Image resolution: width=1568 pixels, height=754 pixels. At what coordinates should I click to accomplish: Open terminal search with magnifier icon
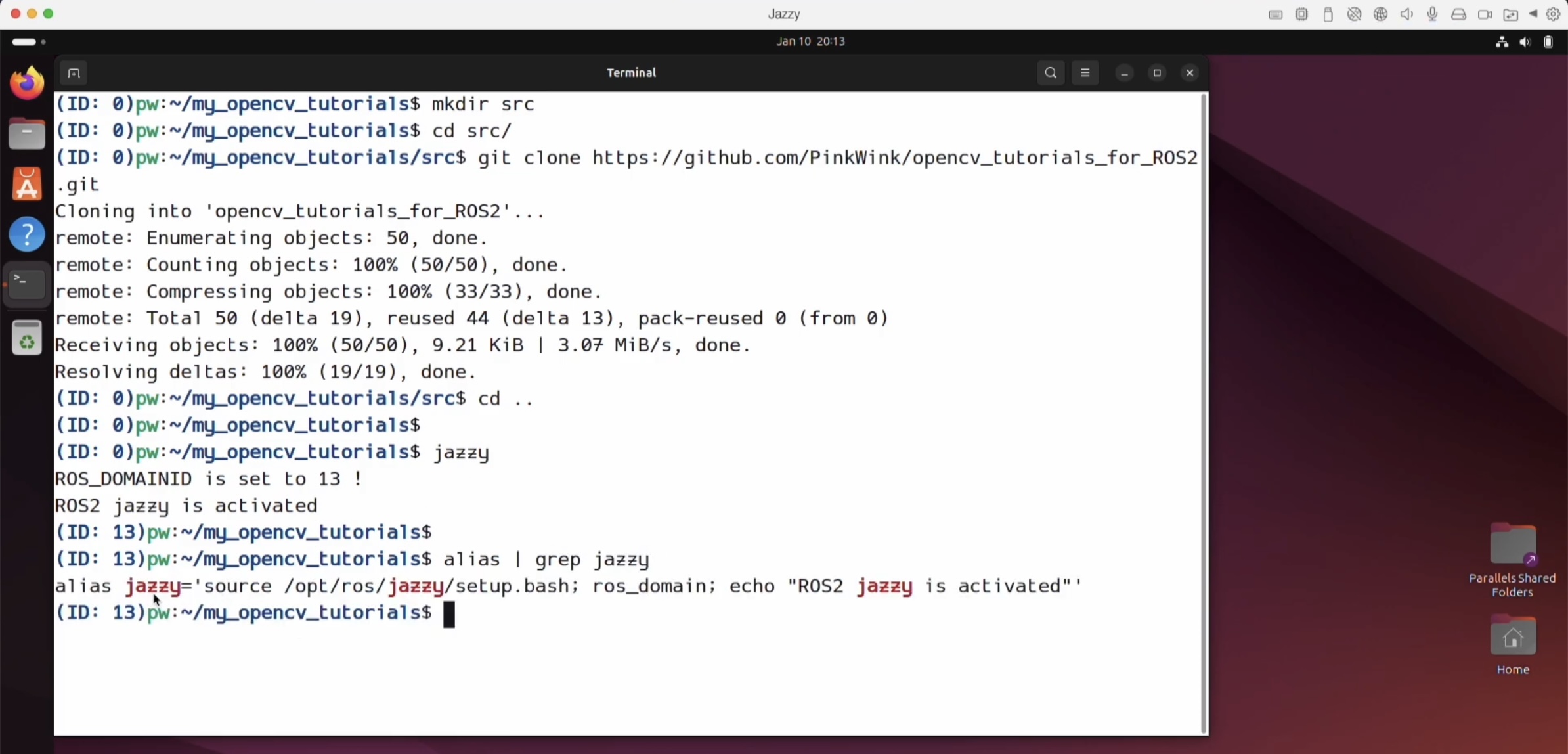(1051, 73)
